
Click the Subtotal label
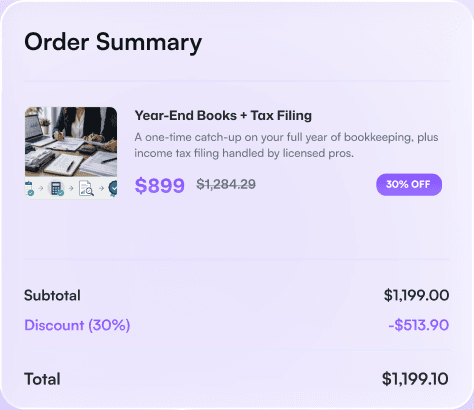[52, 295]
